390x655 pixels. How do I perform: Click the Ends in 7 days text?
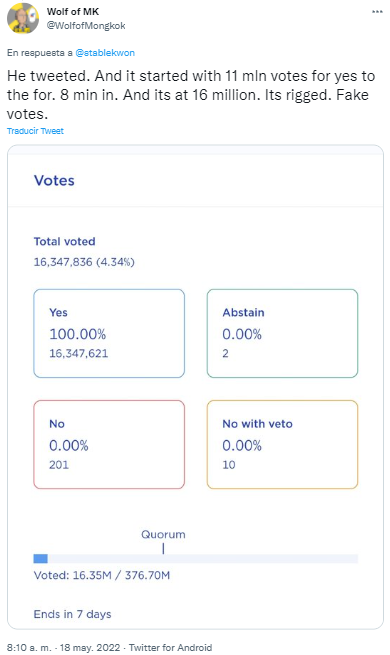(73, 614)
